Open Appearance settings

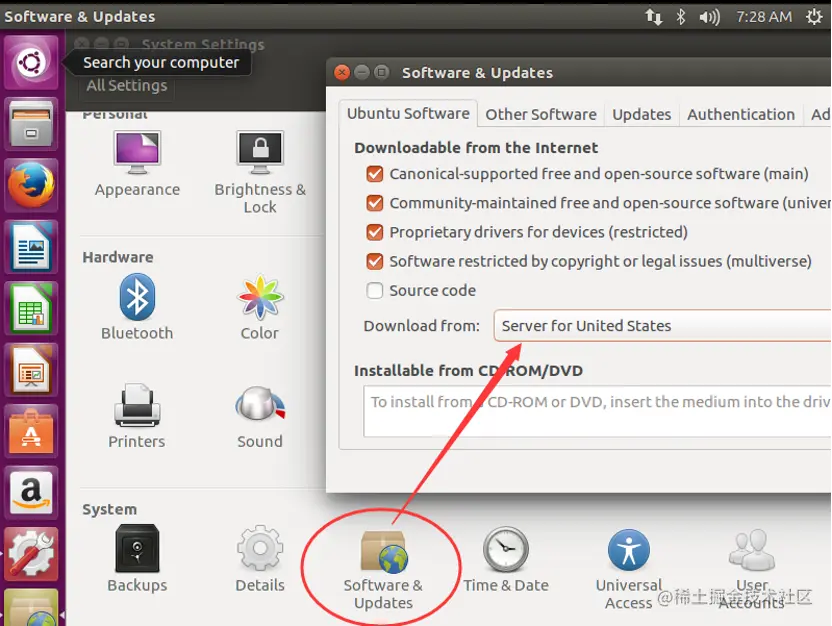137,164
